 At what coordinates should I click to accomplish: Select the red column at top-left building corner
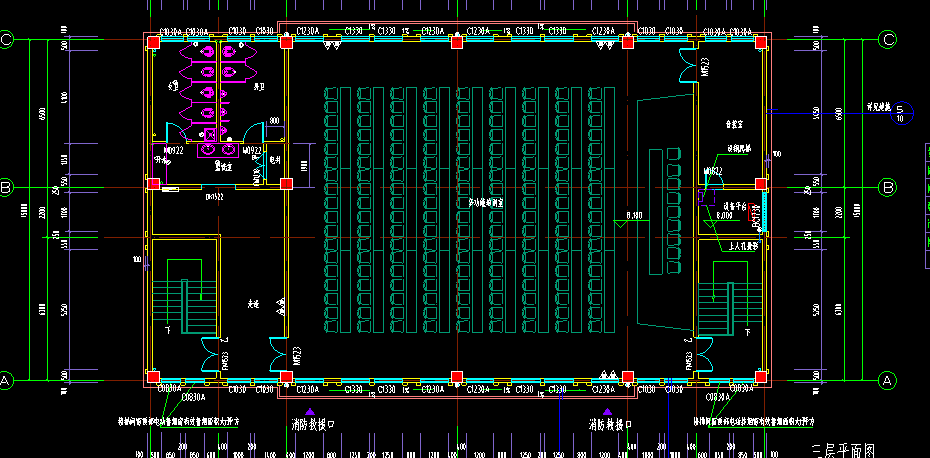[x=154, y=42]
